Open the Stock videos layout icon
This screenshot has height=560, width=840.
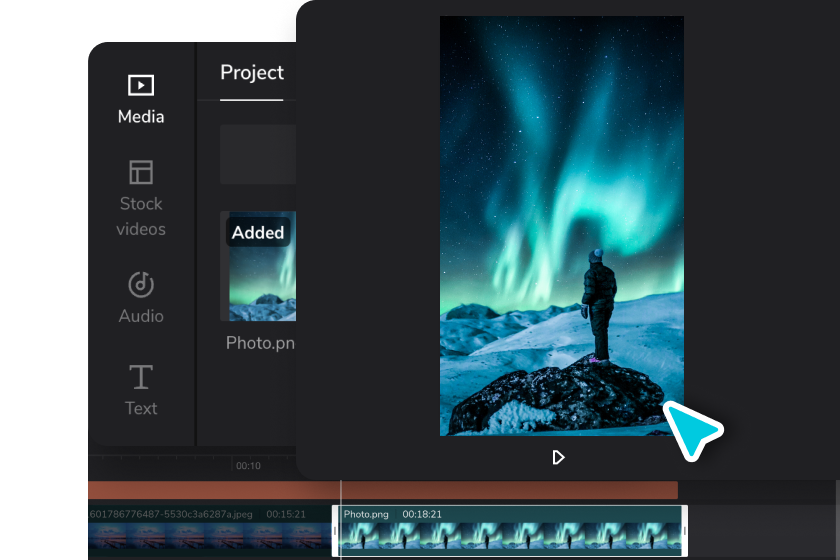141,172
